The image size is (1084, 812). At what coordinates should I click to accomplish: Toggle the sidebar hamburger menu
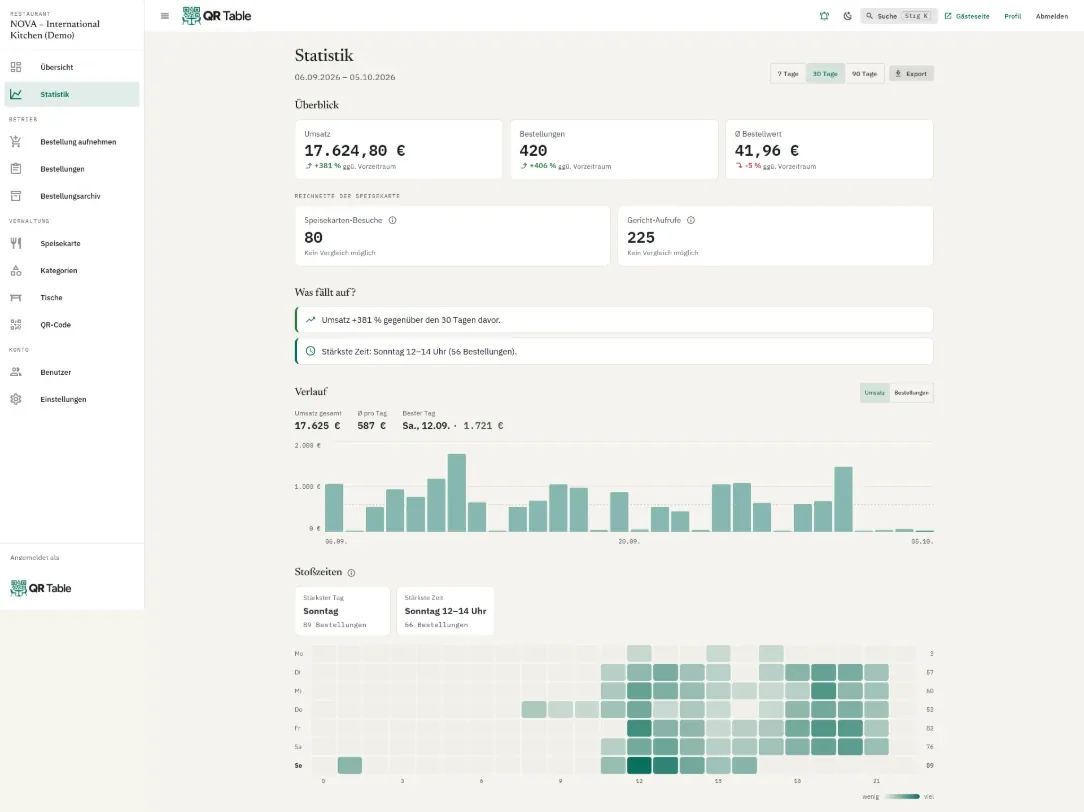click(x=165, y=16)
